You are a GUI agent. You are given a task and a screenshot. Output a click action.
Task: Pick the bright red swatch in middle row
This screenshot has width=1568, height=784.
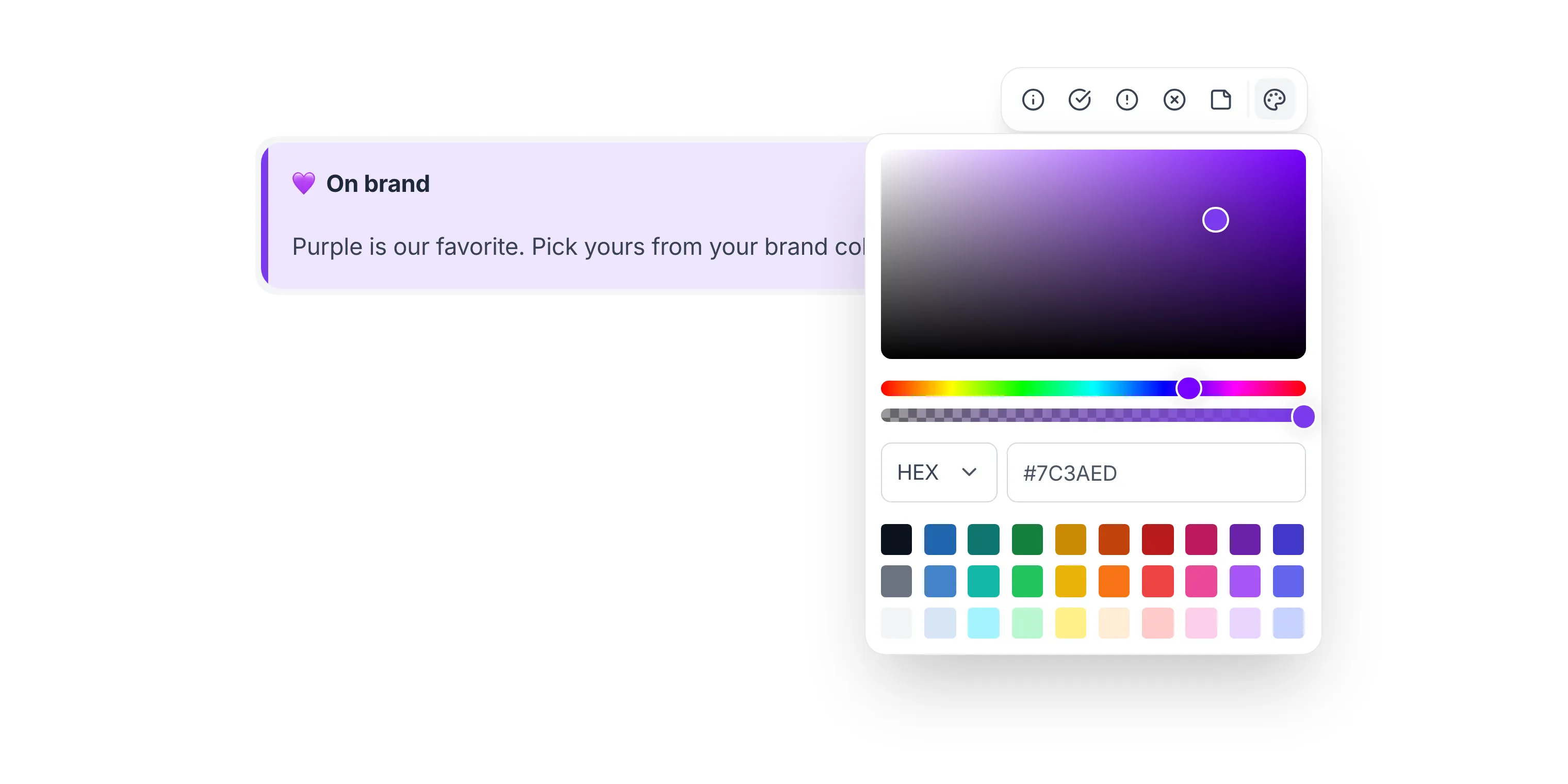(1157, 581)
